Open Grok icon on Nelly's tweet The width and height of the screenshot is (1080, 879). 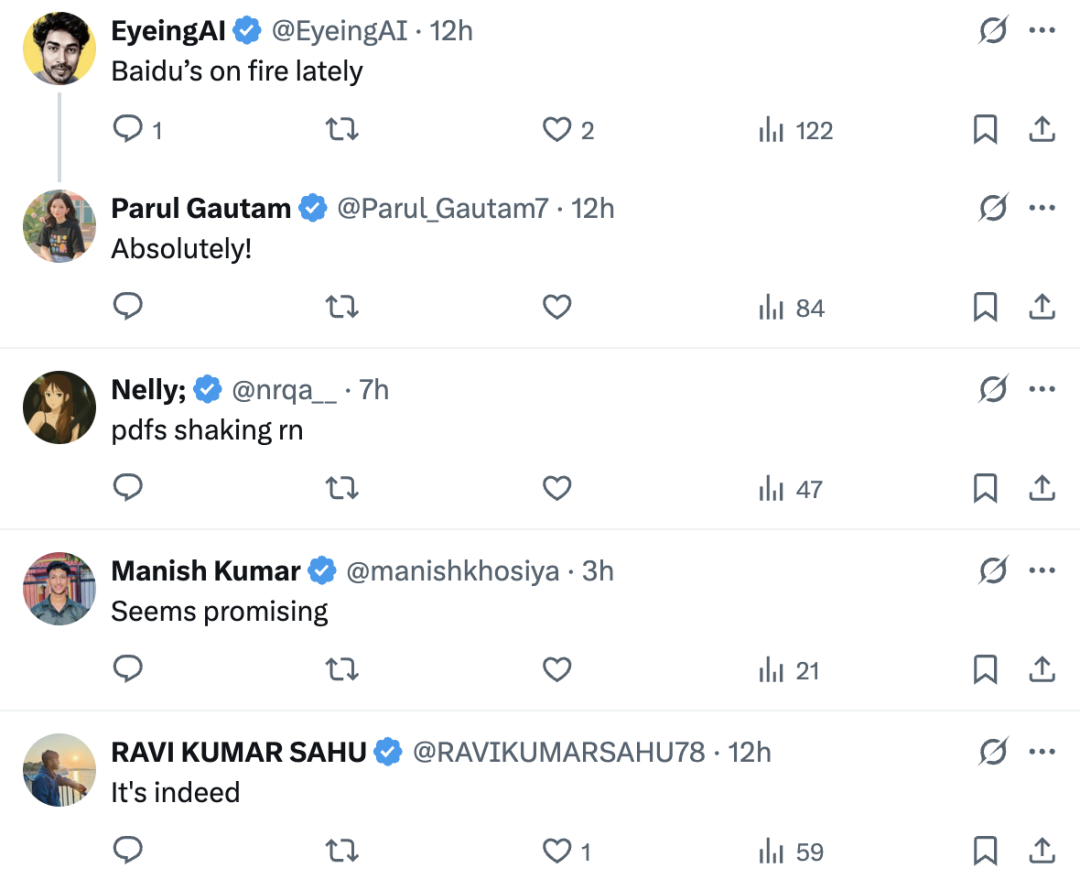[992, 389]
